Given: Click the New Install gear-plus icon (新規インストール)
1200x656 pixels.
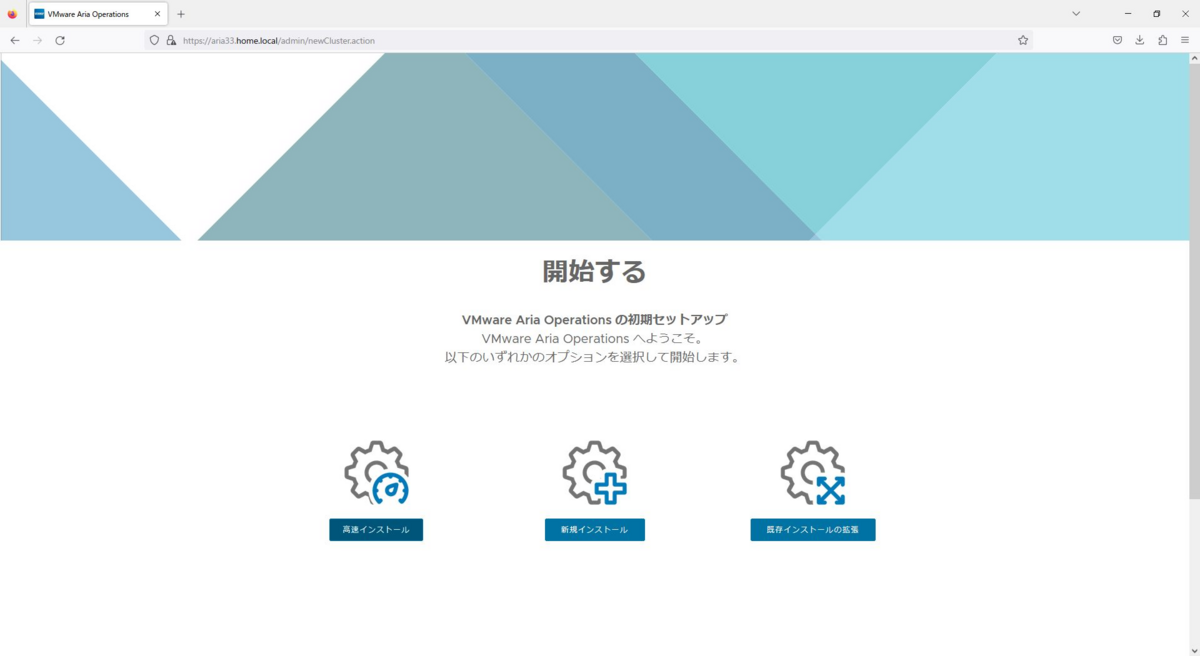Looking at the screenshot, I should 595,472.
